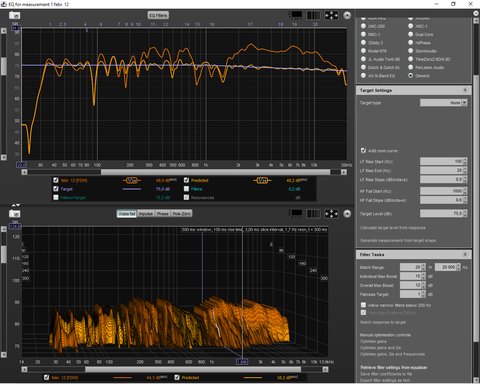Screen dimensions: 480x384
Task: Adjust HF Fall Start spinner
Action: [465, 191]
